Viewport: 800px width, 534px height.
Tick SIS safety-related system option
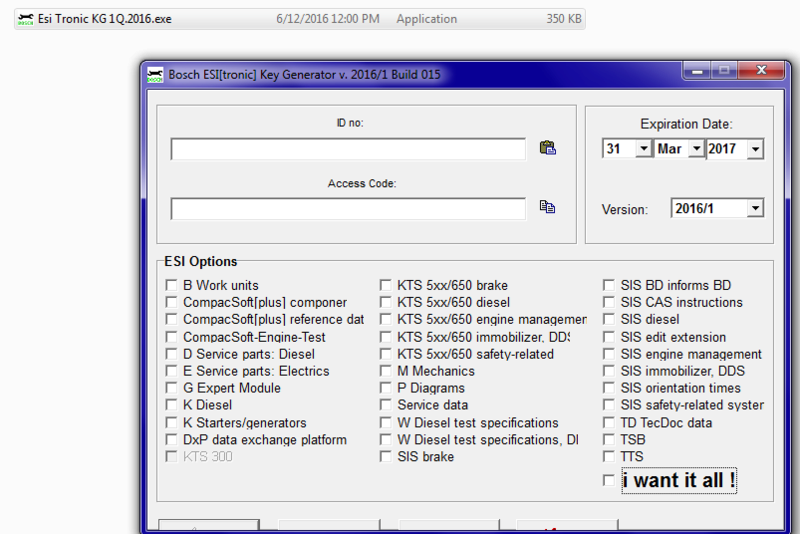click(x=609, y=405)
